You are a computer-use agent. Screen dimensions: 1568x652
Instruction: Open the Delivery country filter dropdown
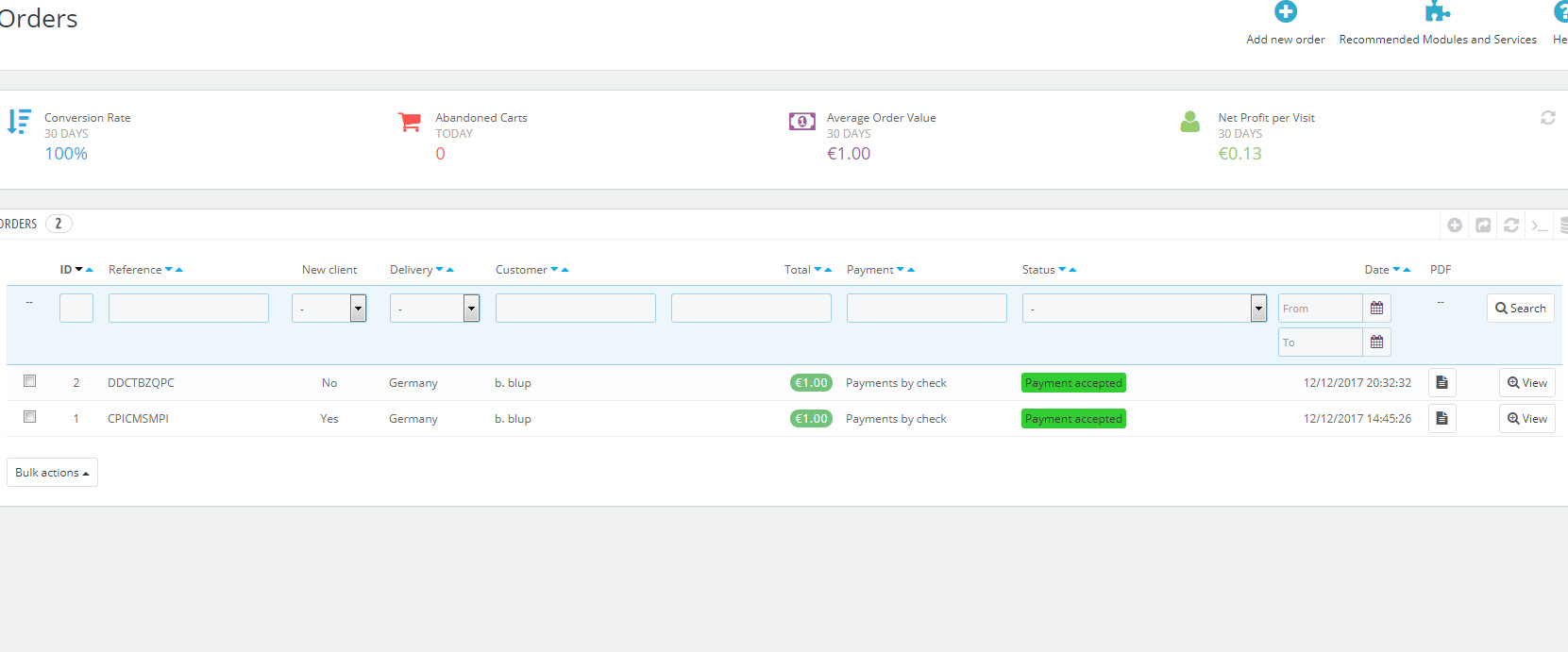tap(434, 309)
